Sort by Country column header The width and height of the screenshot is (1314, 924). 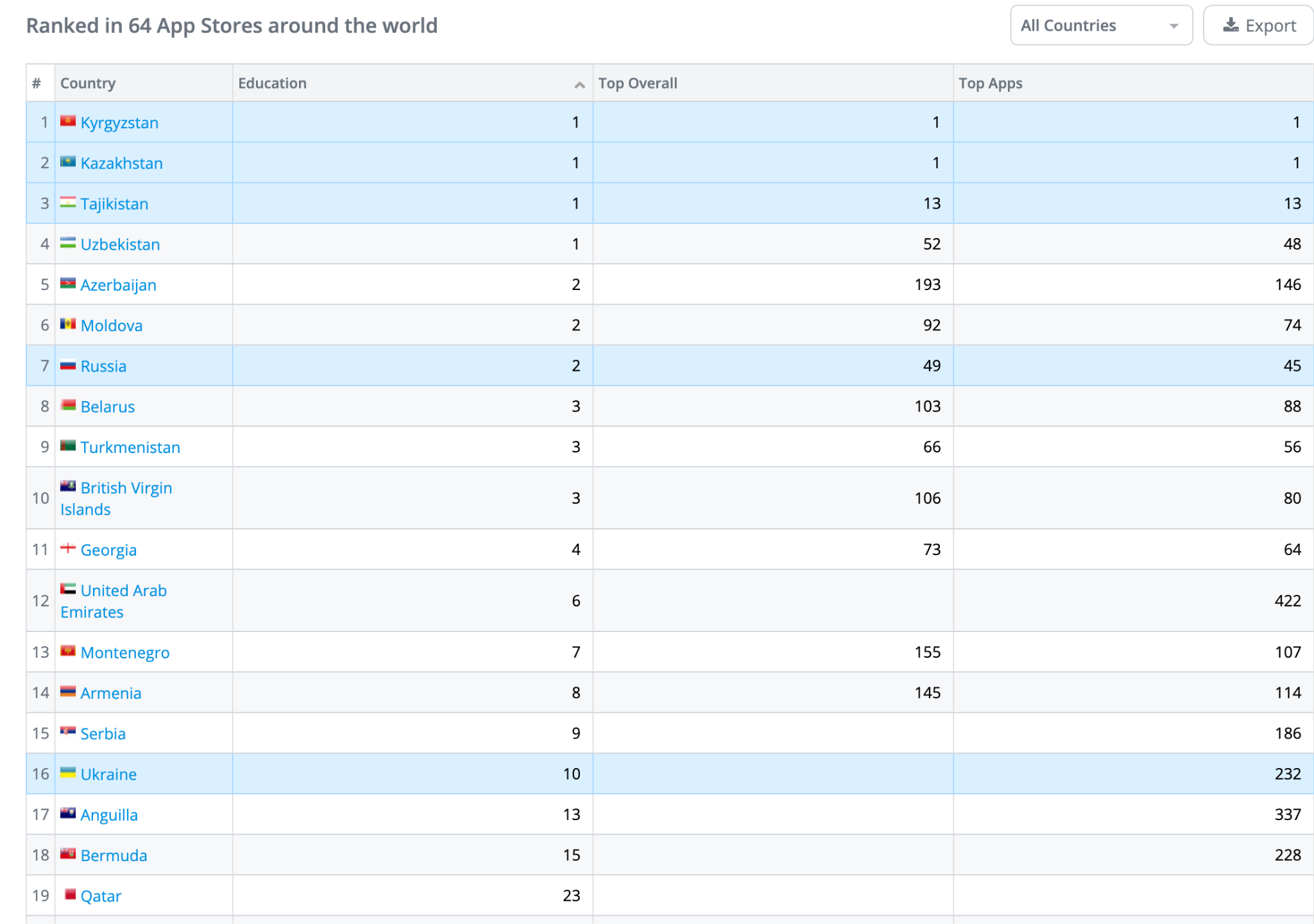click(88, 83)
